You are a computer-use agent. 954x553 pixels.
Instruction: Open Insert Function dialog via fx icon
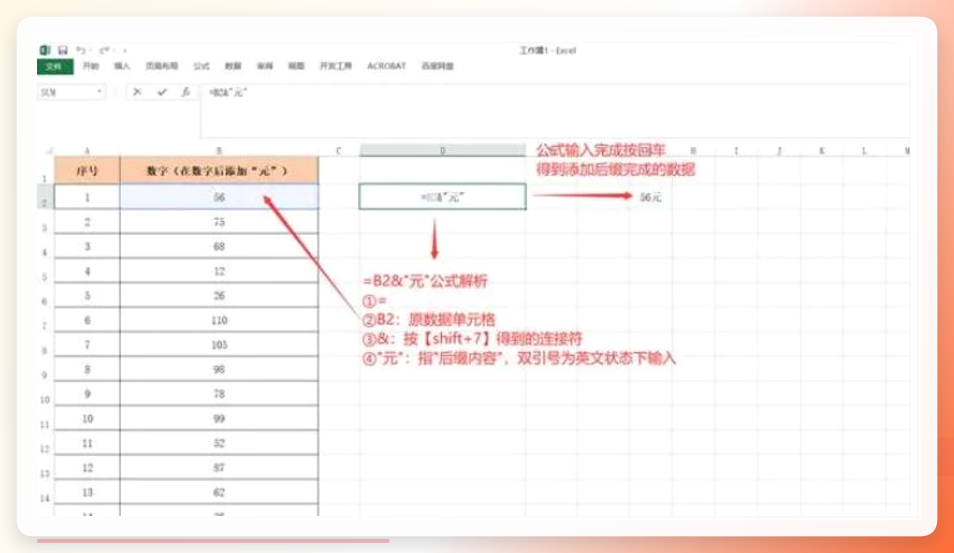185,92
